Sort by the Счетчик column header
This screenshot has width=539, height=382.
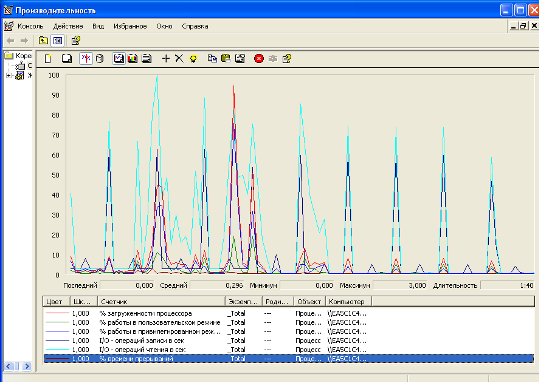(161, 302)
